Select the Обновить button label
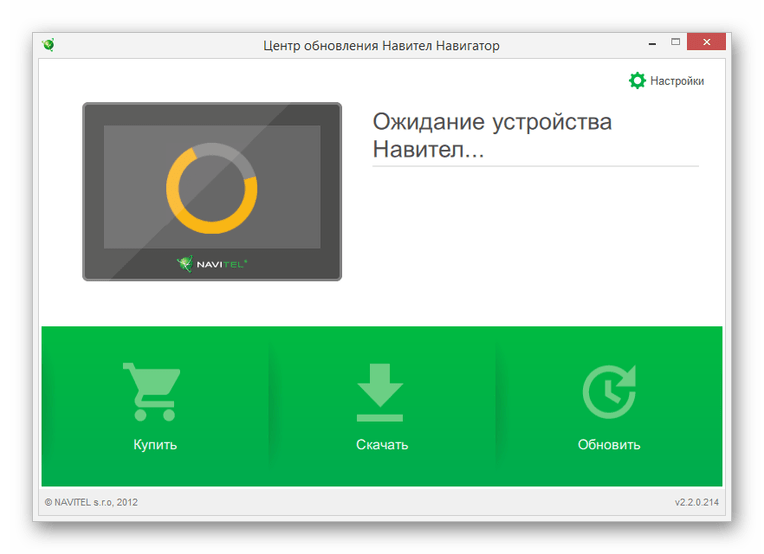This screenshot has width=764, height=554. point(609,444)
